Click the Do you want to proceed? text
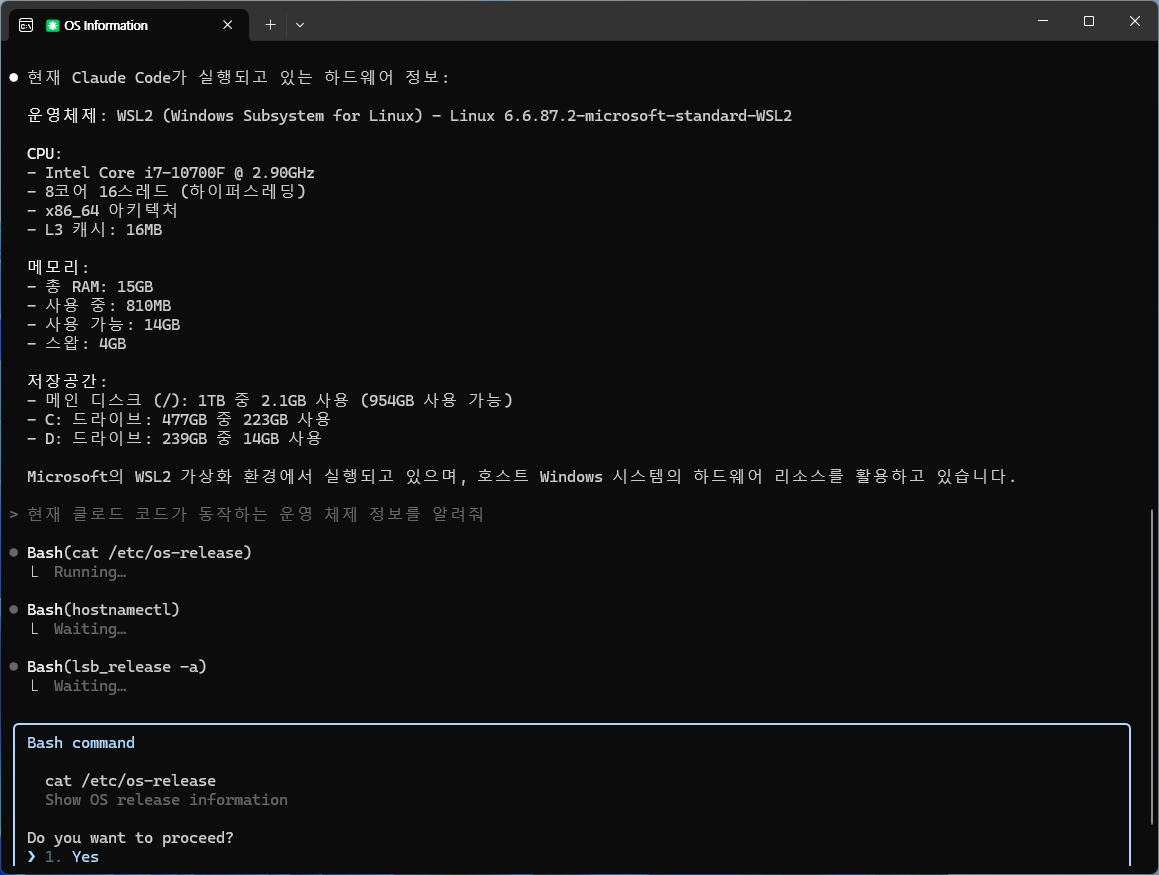Screen dimensions: 1159x875 [x=130, y=837]
